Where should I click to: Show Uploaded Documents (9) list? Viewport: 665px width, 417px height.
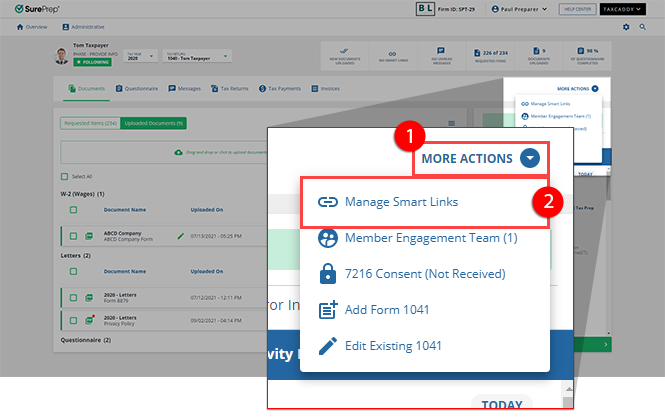[154, 123]
